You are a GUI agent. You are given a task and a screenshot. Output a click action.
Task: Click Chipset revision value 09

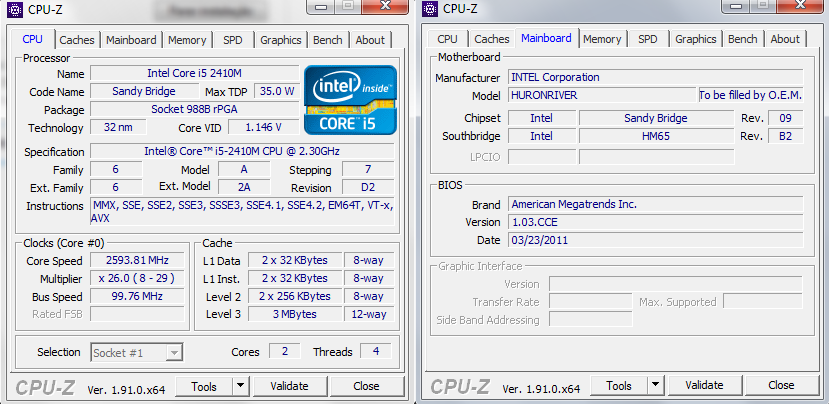pos(786,118)
